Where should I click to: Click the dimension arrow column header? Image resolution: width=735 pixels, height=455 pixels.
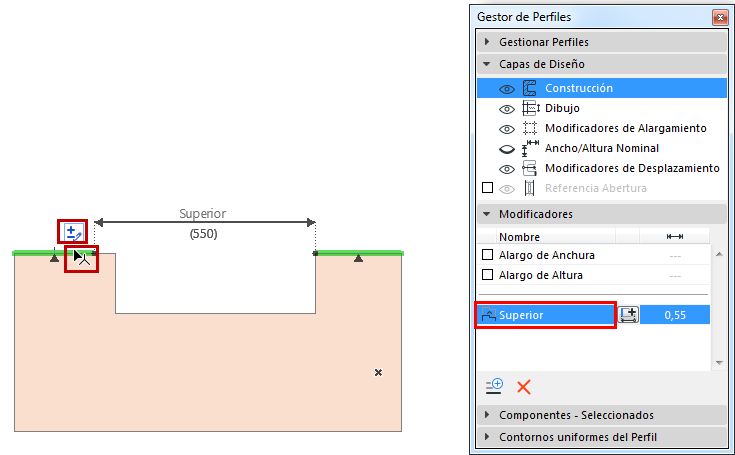tap(675, 237)
